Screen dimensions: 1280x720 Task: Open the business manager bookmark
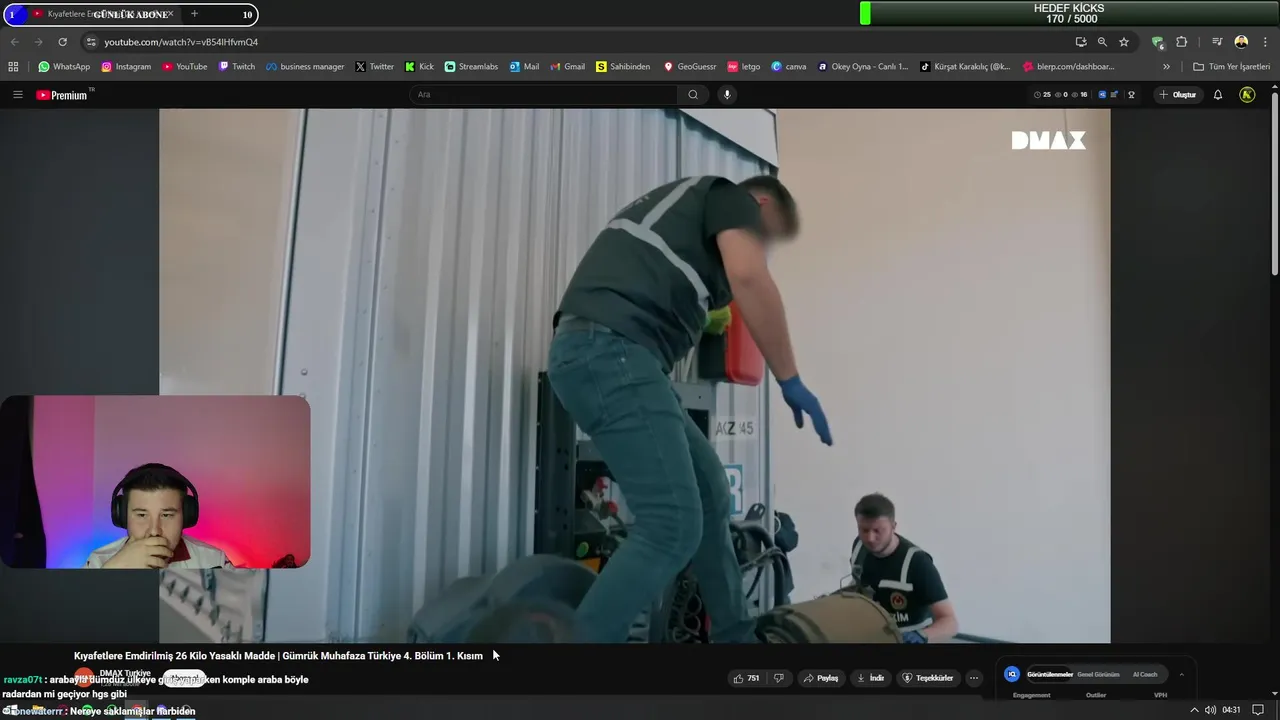(x=305, y=67)
